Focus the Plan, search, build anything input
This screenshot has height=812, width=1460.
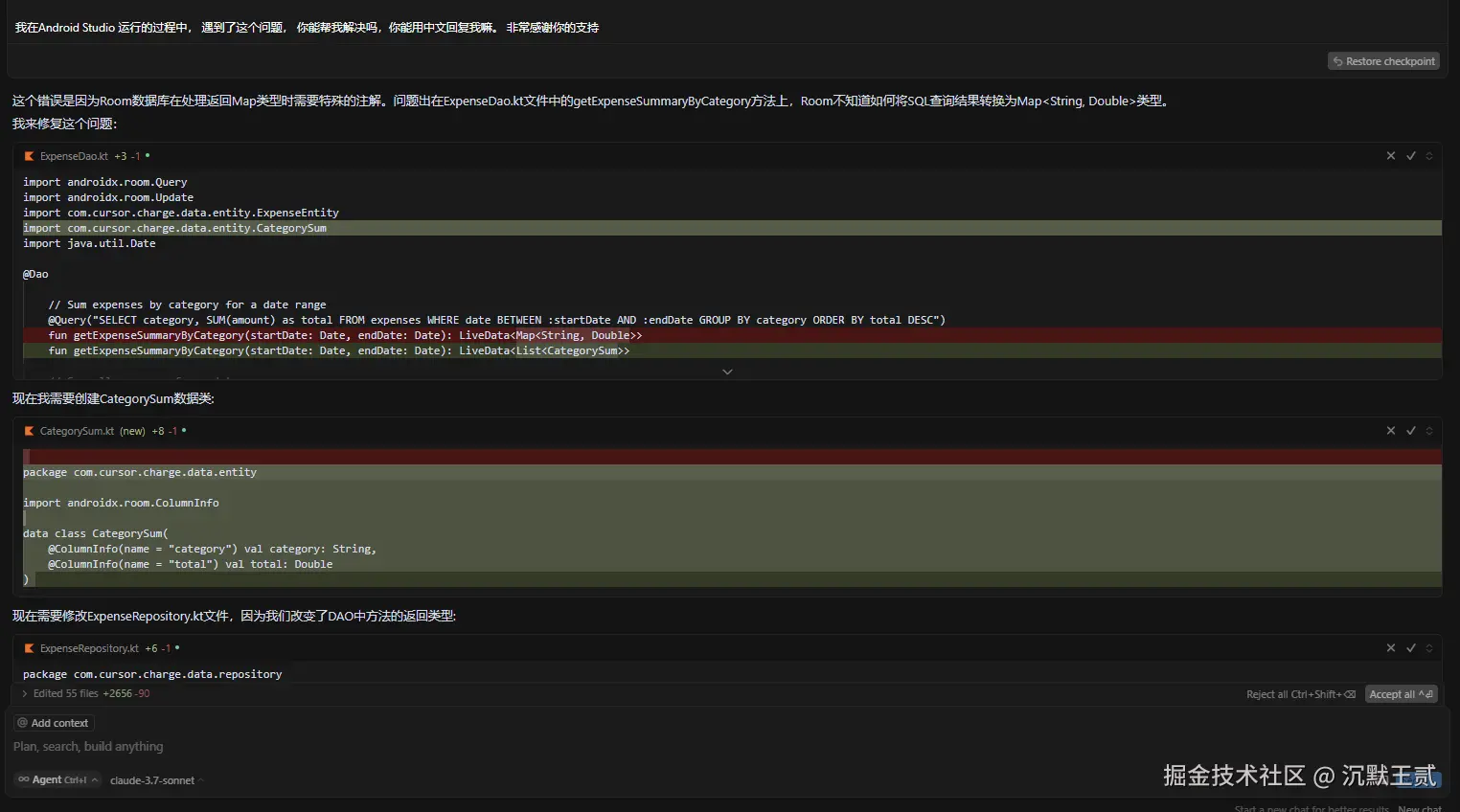click(728, 747)
